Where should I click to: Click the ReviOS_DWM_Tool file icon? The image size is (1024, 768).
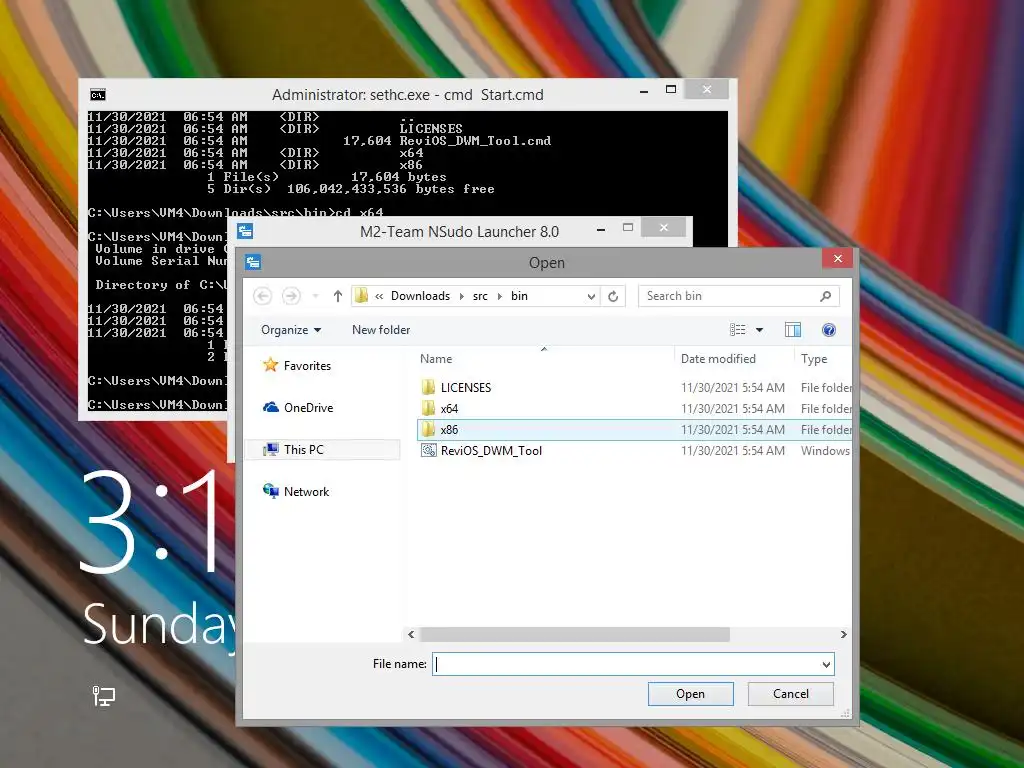[x=428, y=451]
